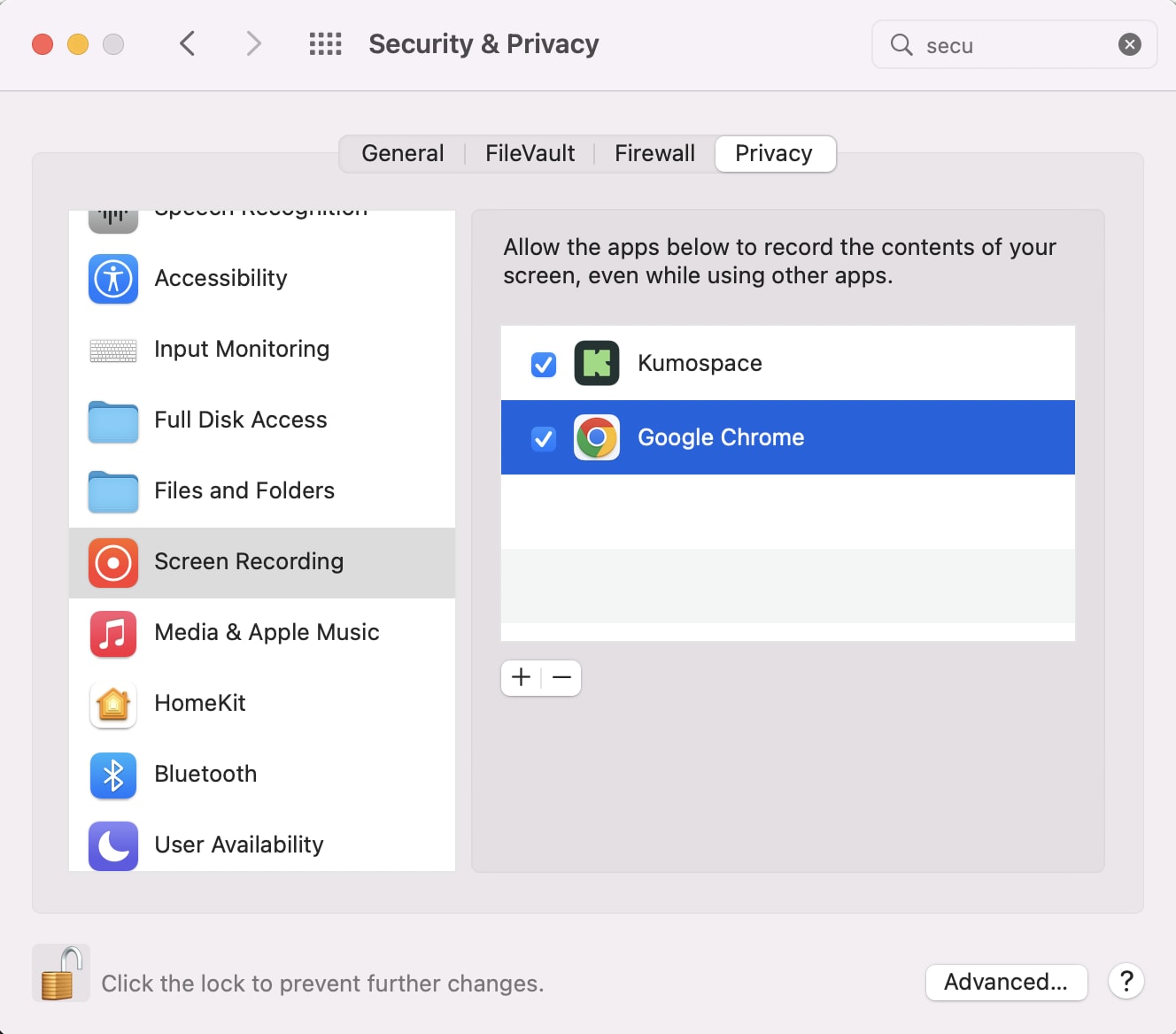Switch to the FileVault tab
This screenshot has height=1034, width=1176.
530,154
